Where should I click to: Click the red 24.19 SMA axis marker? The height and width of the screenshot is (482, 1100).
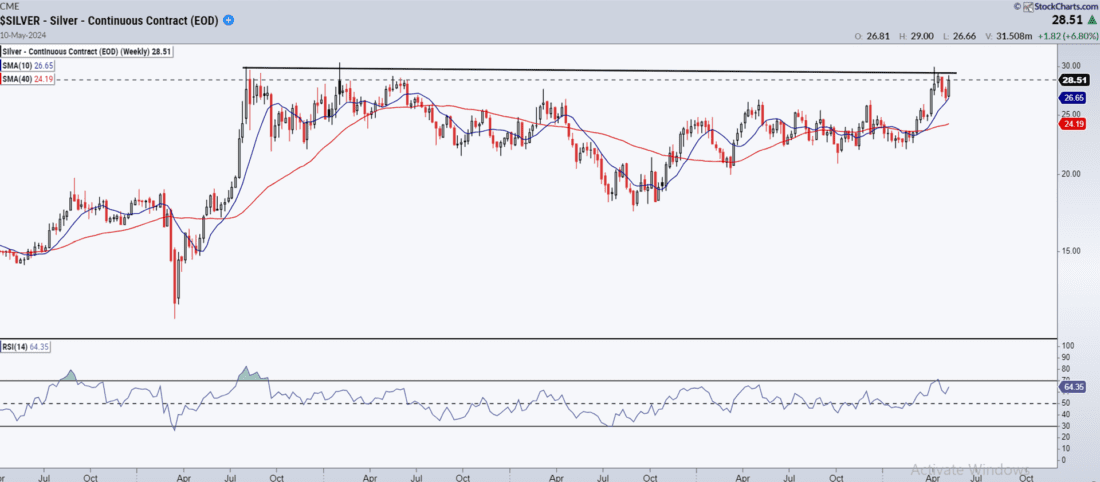point(1073,125)
